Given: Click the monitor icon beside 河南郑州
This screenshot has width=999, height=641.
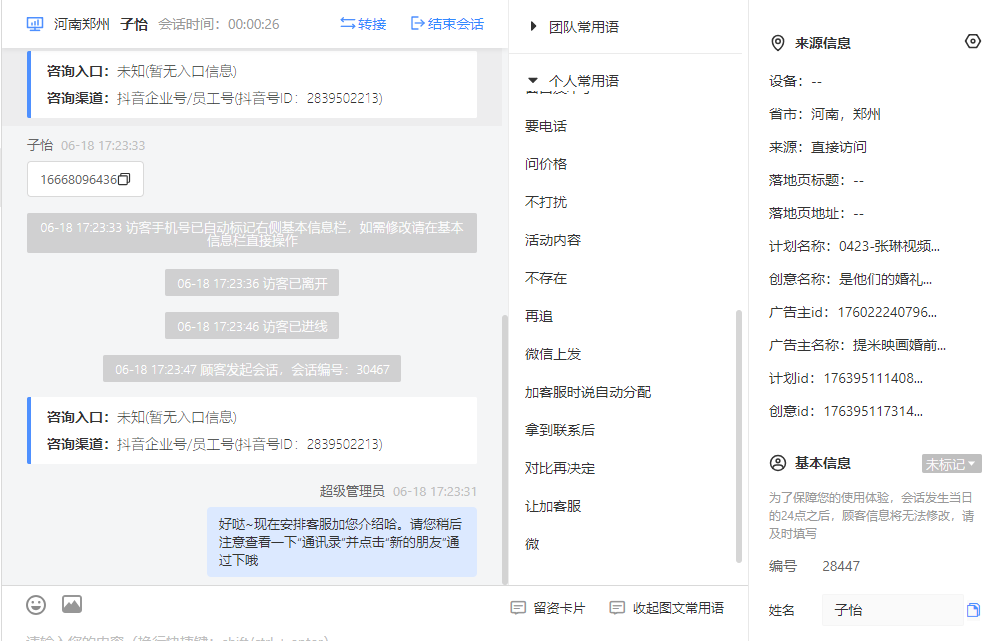Looking at the screenshot, I should 34,24.
